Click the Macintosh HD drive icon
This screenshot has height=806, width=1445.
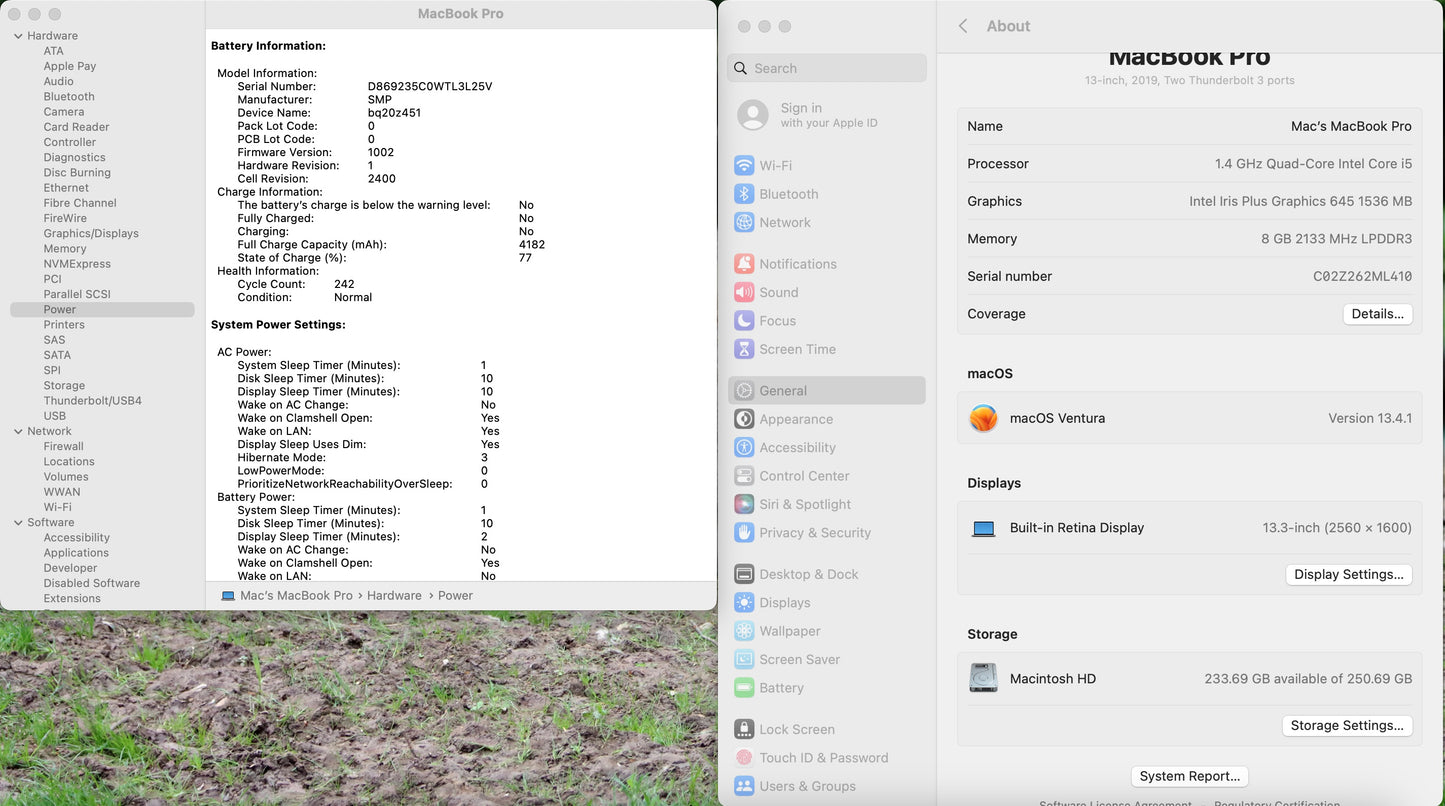(x=983, y=678)
